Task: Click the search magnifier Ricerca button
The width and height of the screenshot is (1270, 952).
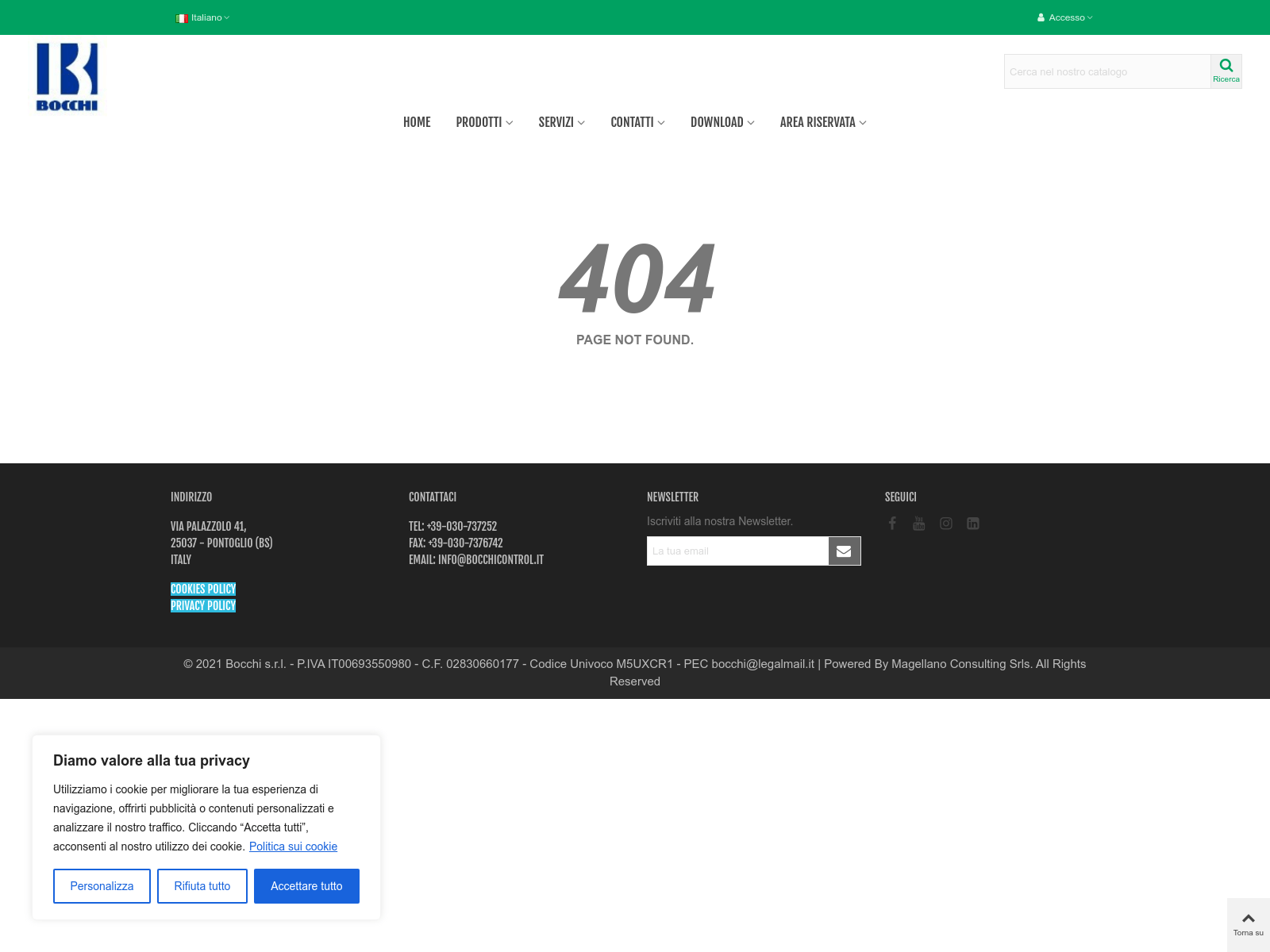Action: [1226, 71]
